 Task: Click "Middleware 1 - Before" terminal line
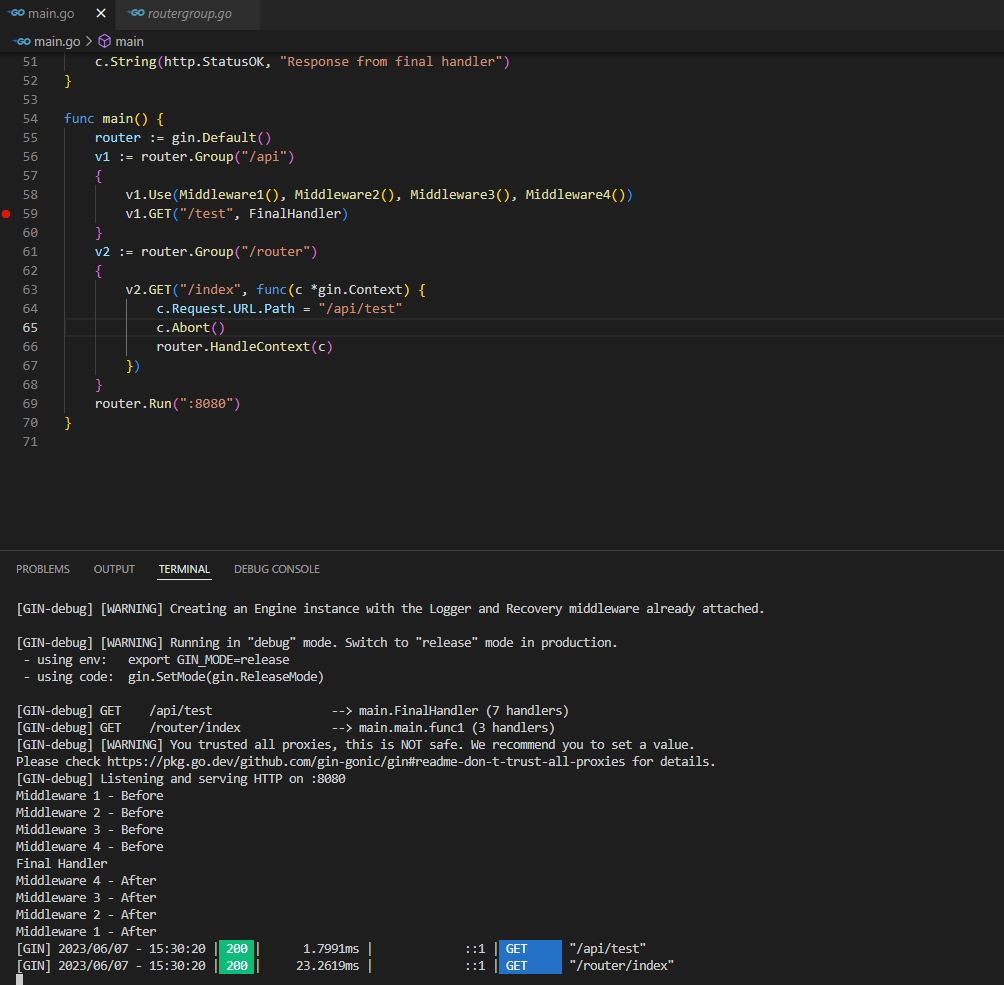pyautogui.click(x=90, y=795)
